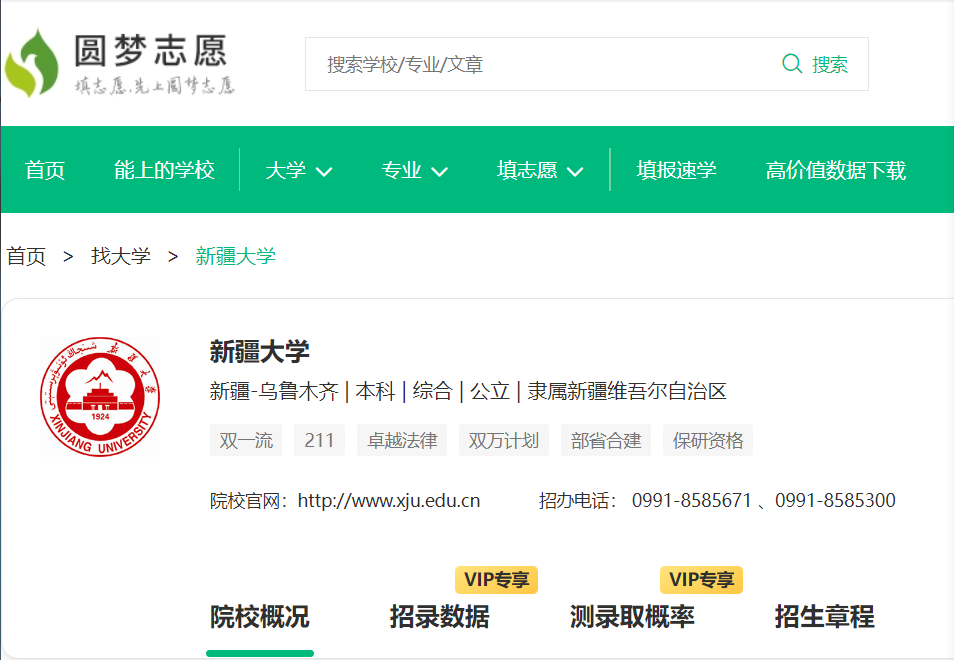Click the VIP专享 badge above 招录数据
954x660 pixels.
tap(496, 580)
